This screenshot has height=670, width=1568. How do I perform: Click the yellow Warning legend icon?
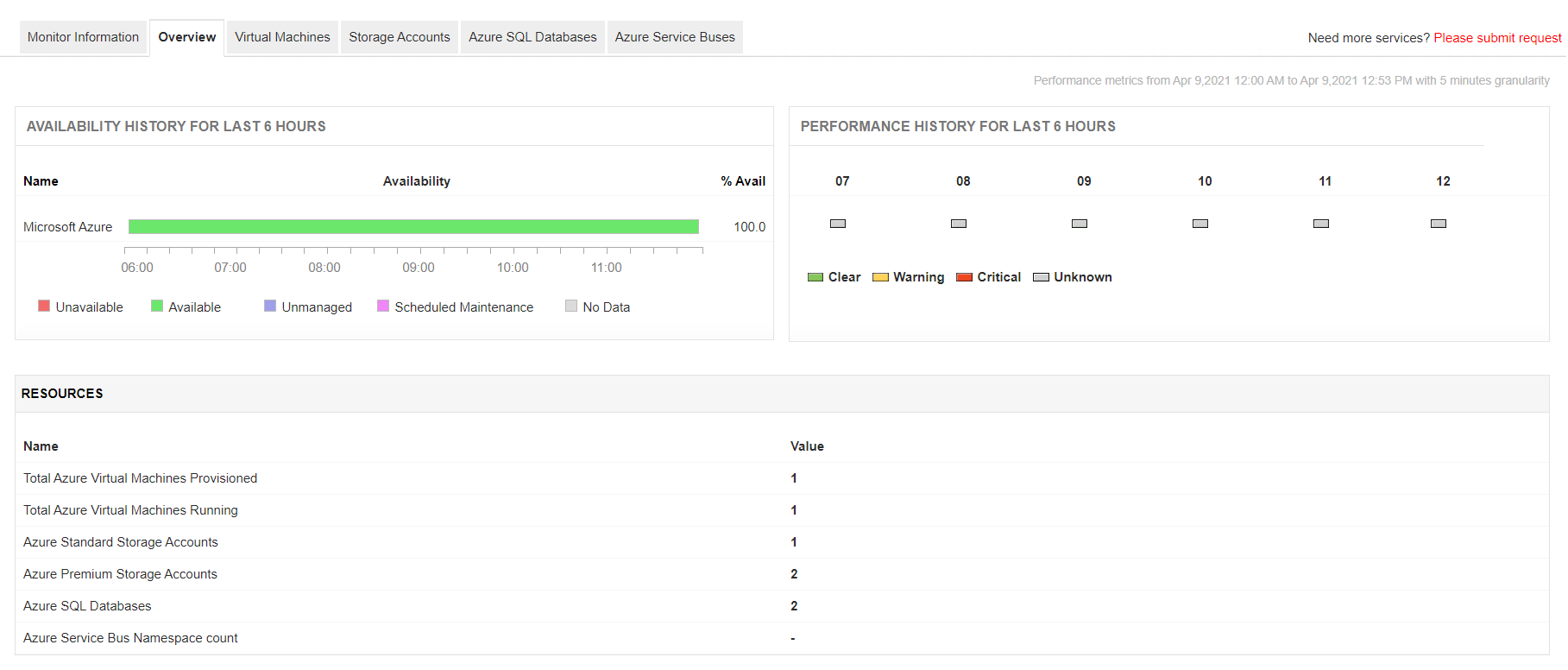(x=880, y=277)
